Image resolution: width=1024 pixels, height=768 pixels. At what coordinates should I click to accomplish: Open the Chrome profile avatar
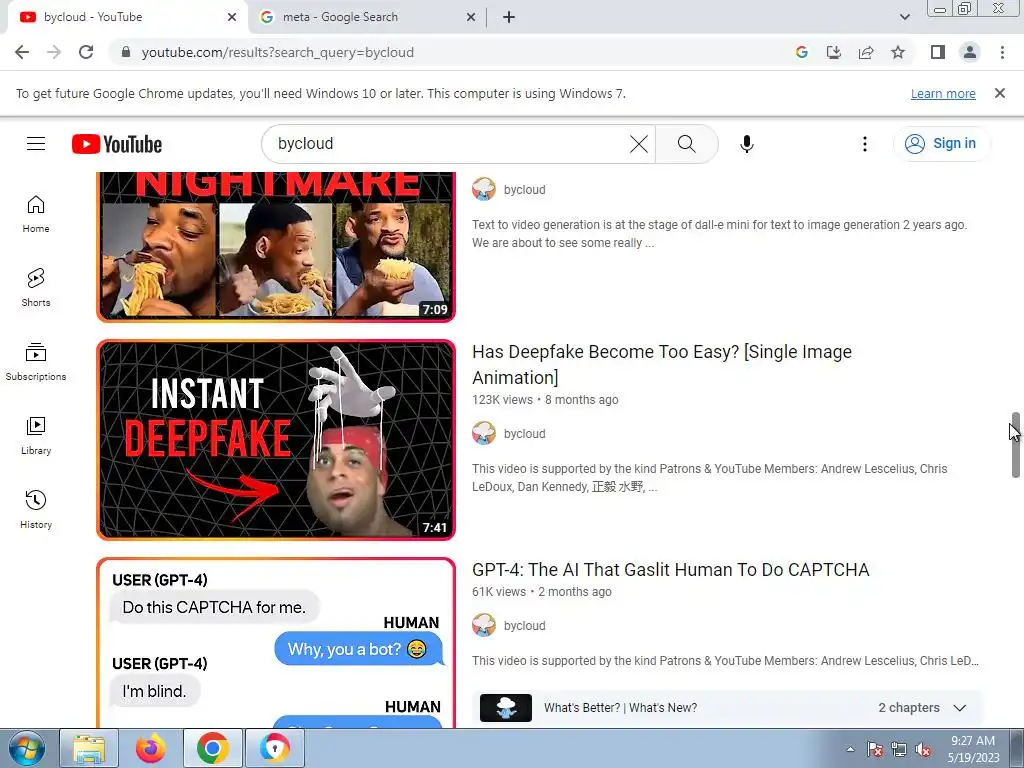click(x=970, y=52)
